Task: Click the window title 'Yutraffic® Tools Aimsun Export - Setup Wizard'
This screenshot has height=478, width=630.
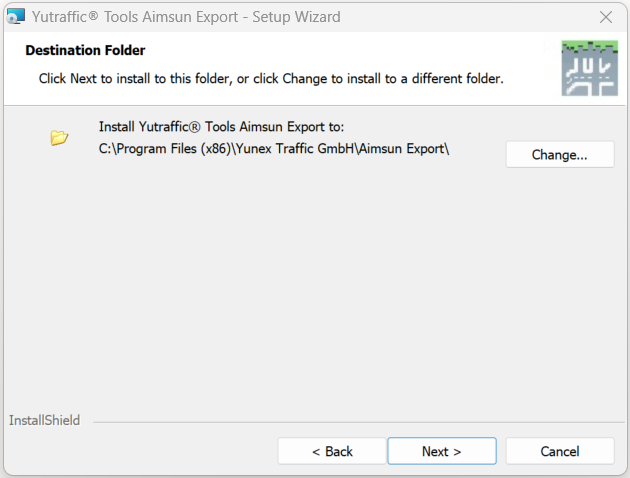Action: [x=187, y=17]
